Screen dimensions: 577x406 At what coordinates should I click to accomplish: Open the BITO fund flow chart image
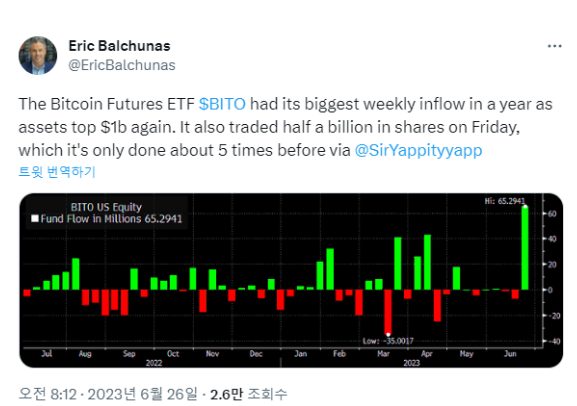[291, 280]
